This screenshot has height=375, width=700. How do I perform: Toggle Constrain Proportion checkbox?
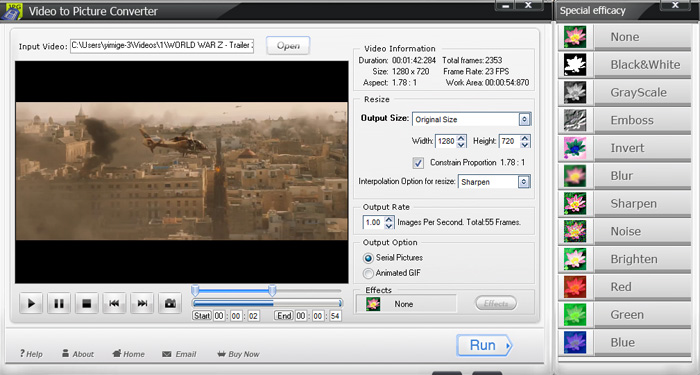(x=418, y=163)
